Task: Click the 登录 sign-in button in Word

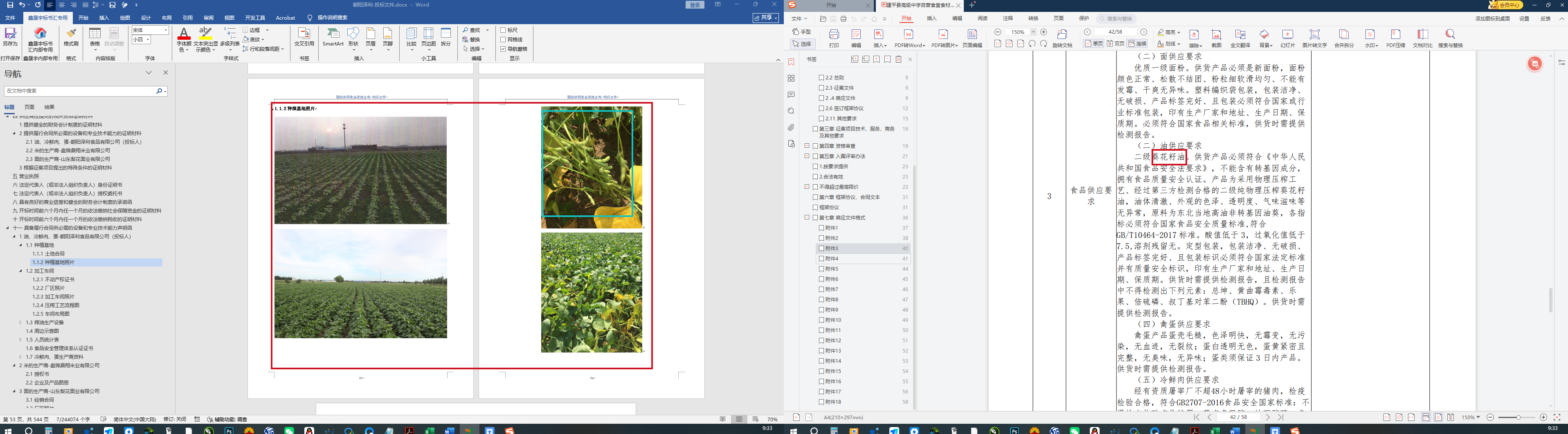Action: click(x=695, y=5)
